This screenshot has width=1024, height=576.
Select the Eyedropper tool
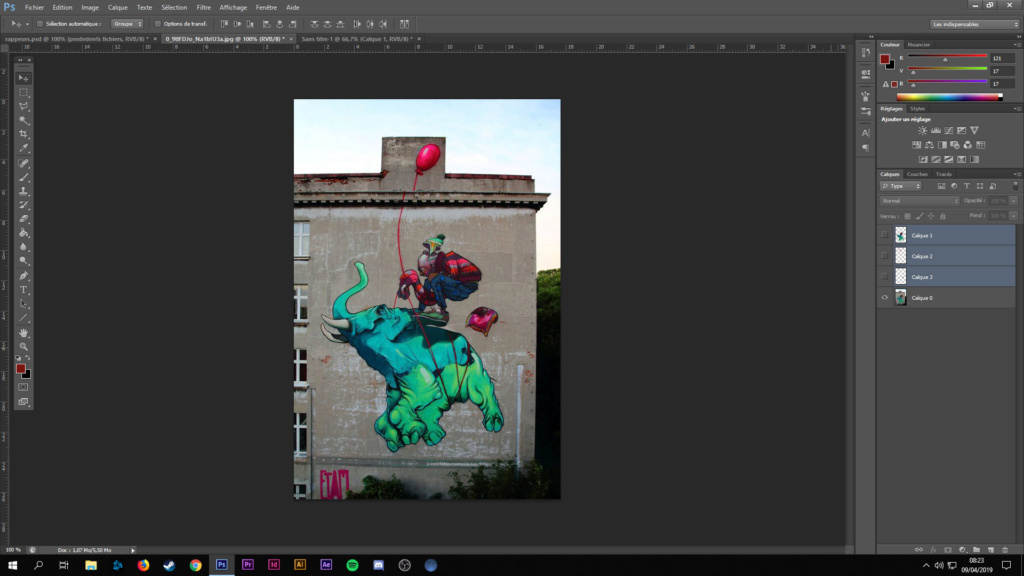pyautogui.click(x=24, y=148)
